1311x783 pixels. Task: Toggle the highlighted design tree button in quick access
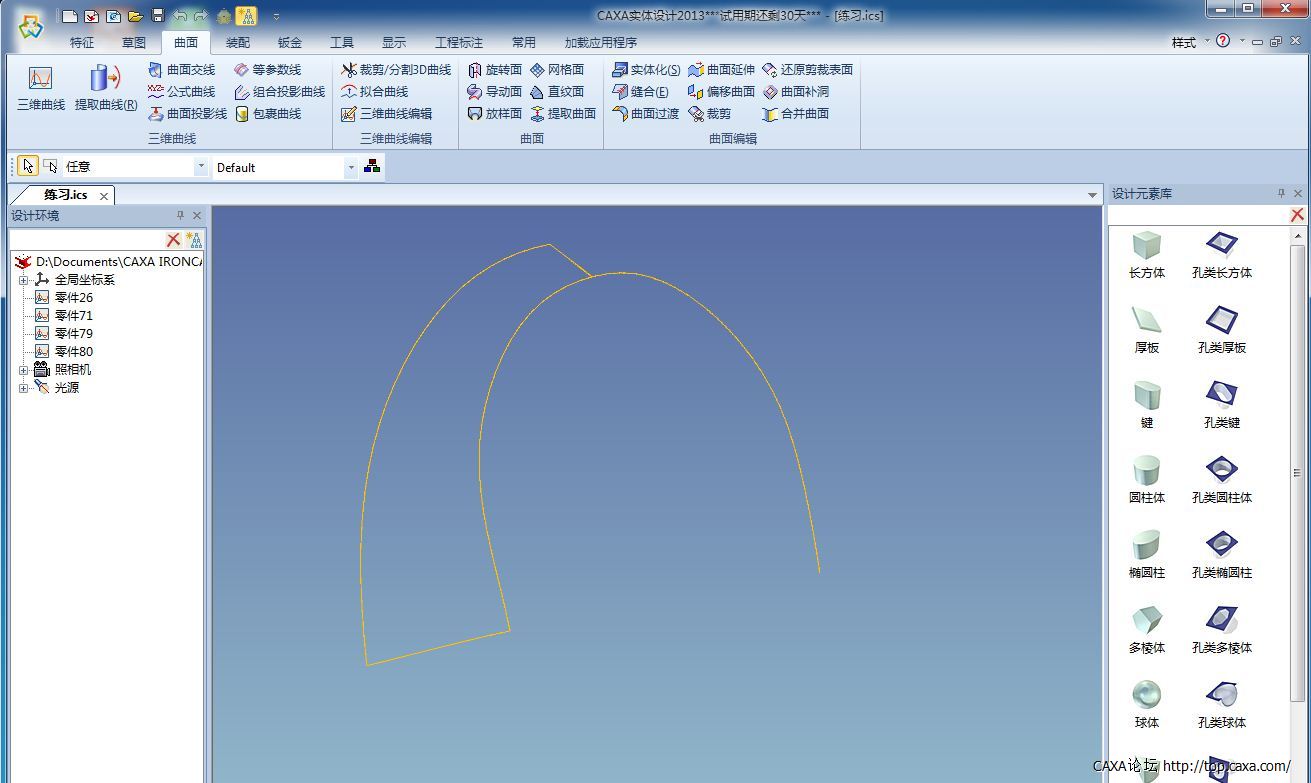point(246,16)
